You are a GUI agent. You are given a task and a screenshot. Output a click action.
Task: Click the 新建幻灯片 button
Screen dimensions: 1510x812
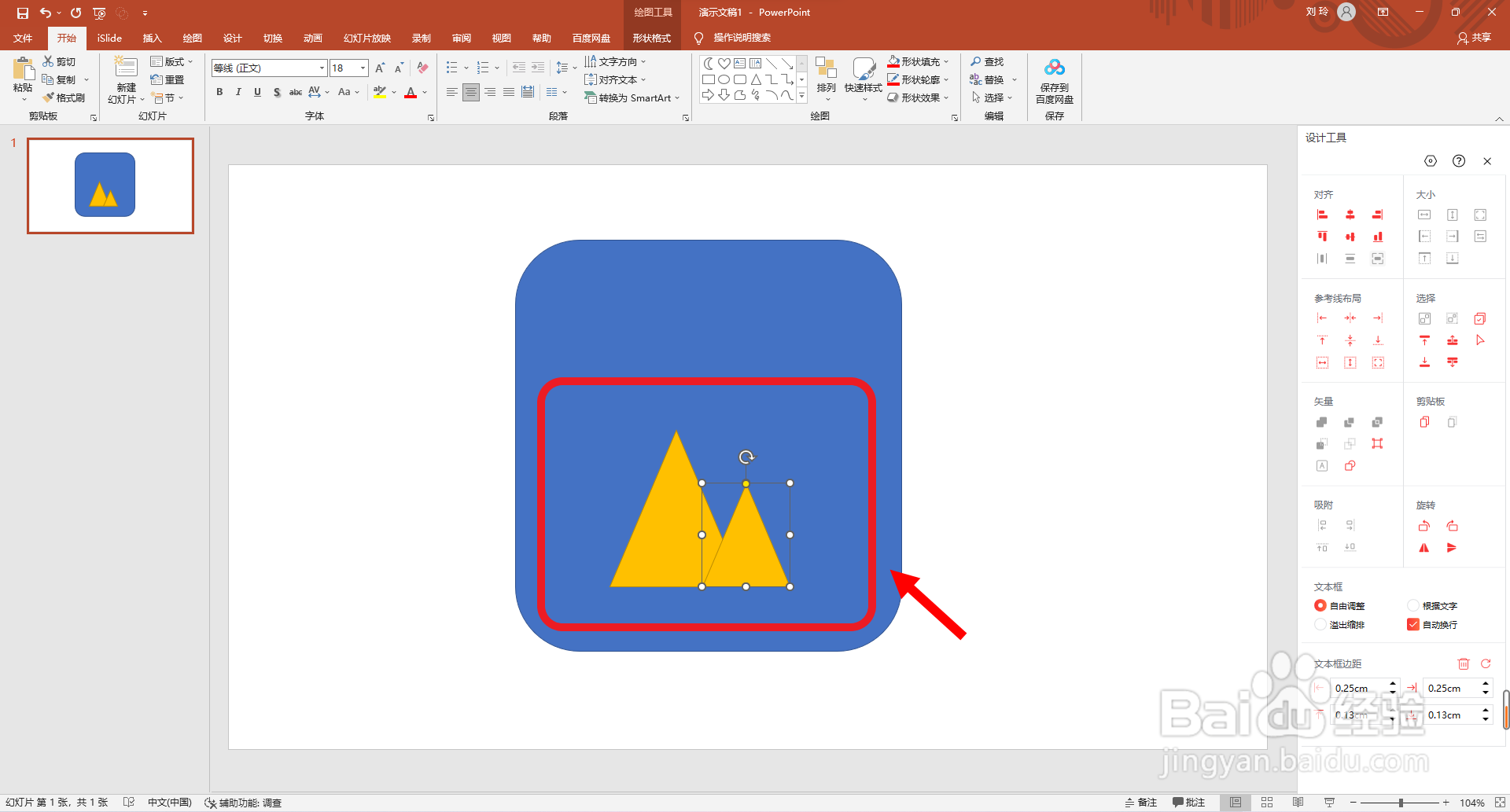coord(126,79)
